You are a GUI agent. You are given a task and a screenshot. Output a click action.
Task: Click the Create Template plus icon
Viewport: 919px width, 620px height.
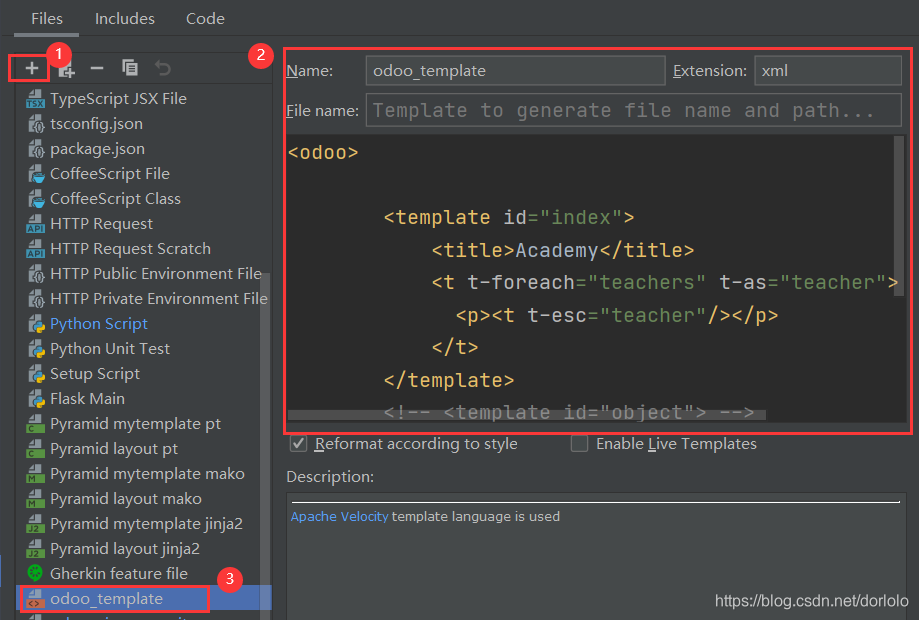(32, 69)
